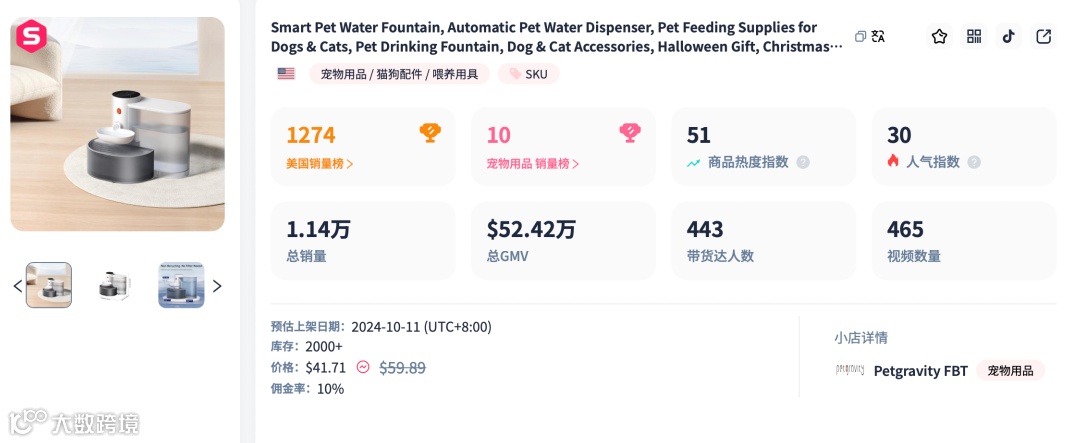Click the TikTok icon
The image size is (1069, 443).
pyautogui.click(x=1008, y=37)
